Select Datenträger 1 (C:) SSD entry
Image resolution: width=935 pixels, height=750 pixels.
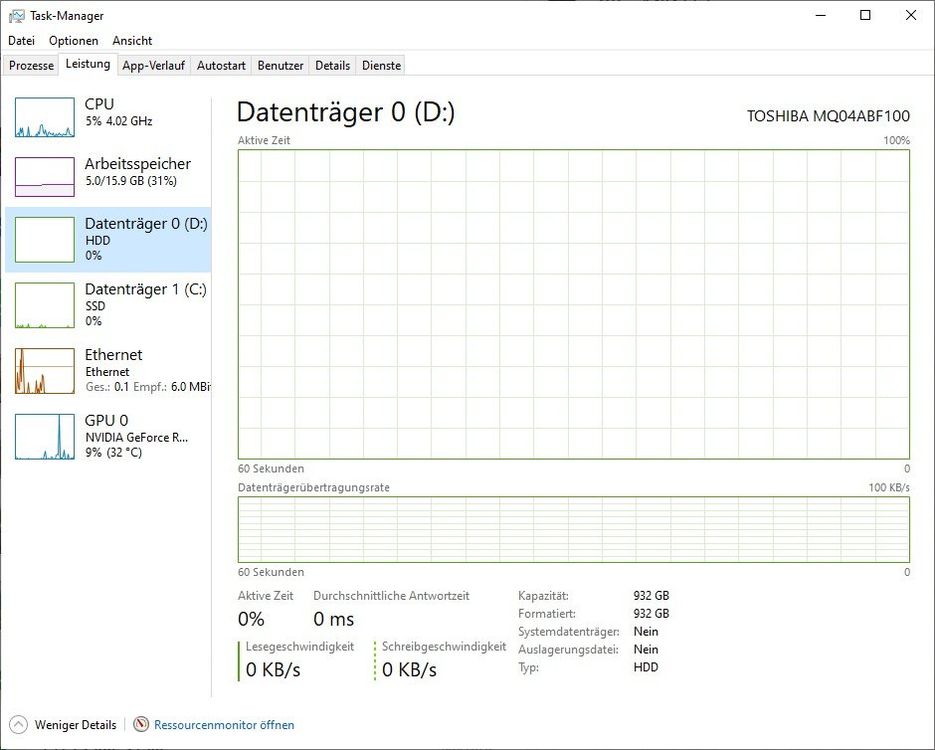click(108, 305)
